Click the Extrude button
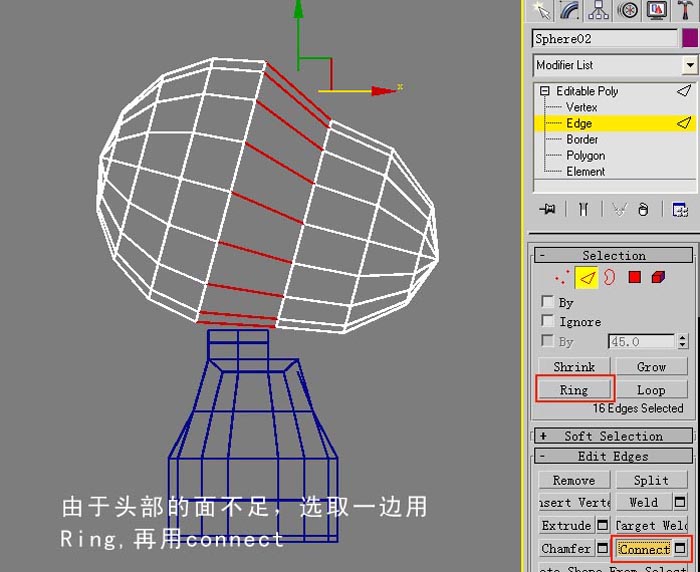 coord(566,526)
